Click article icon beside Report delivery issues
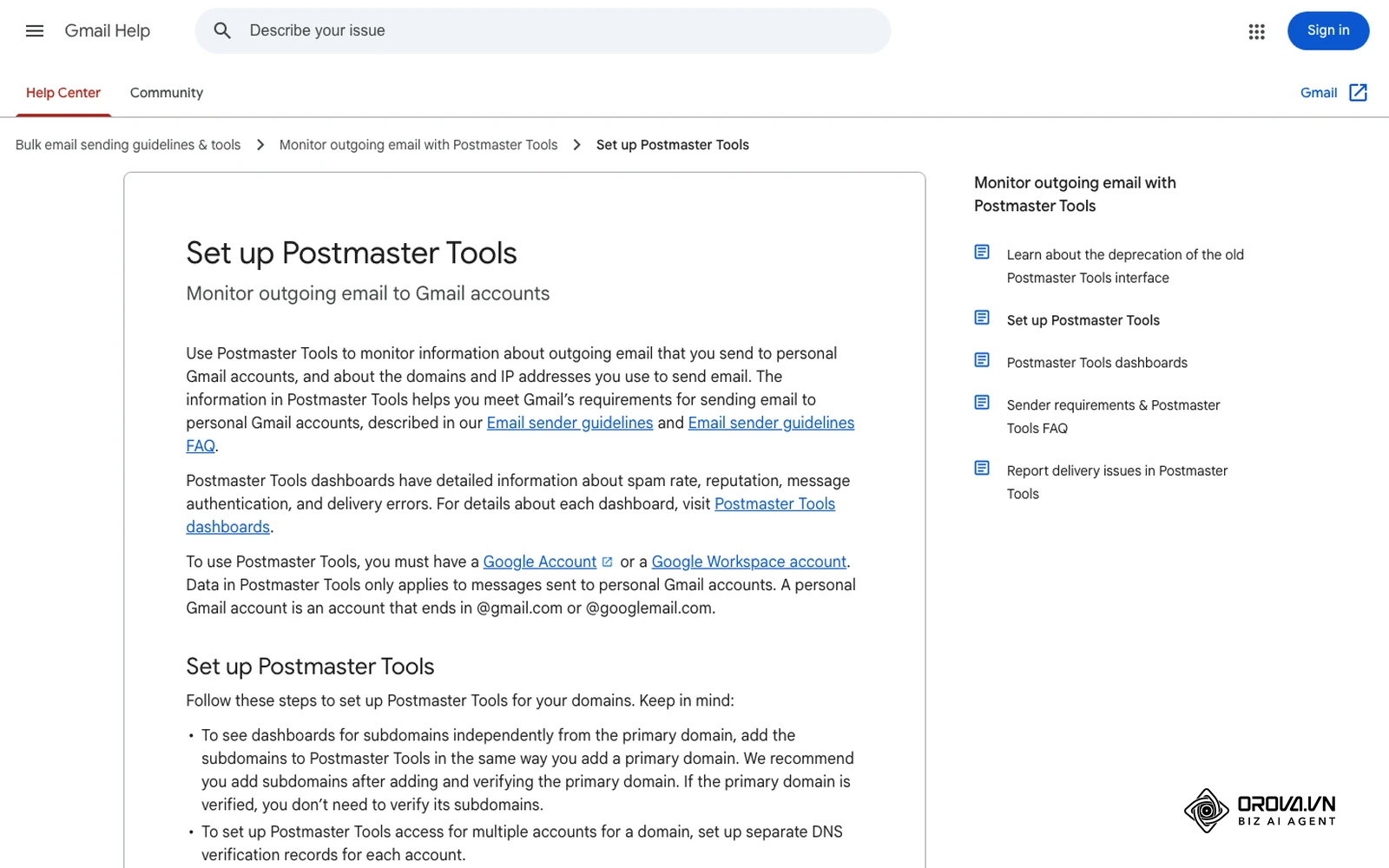The width and height of the screenshot is (1389, 868). [x=982, y=469]
